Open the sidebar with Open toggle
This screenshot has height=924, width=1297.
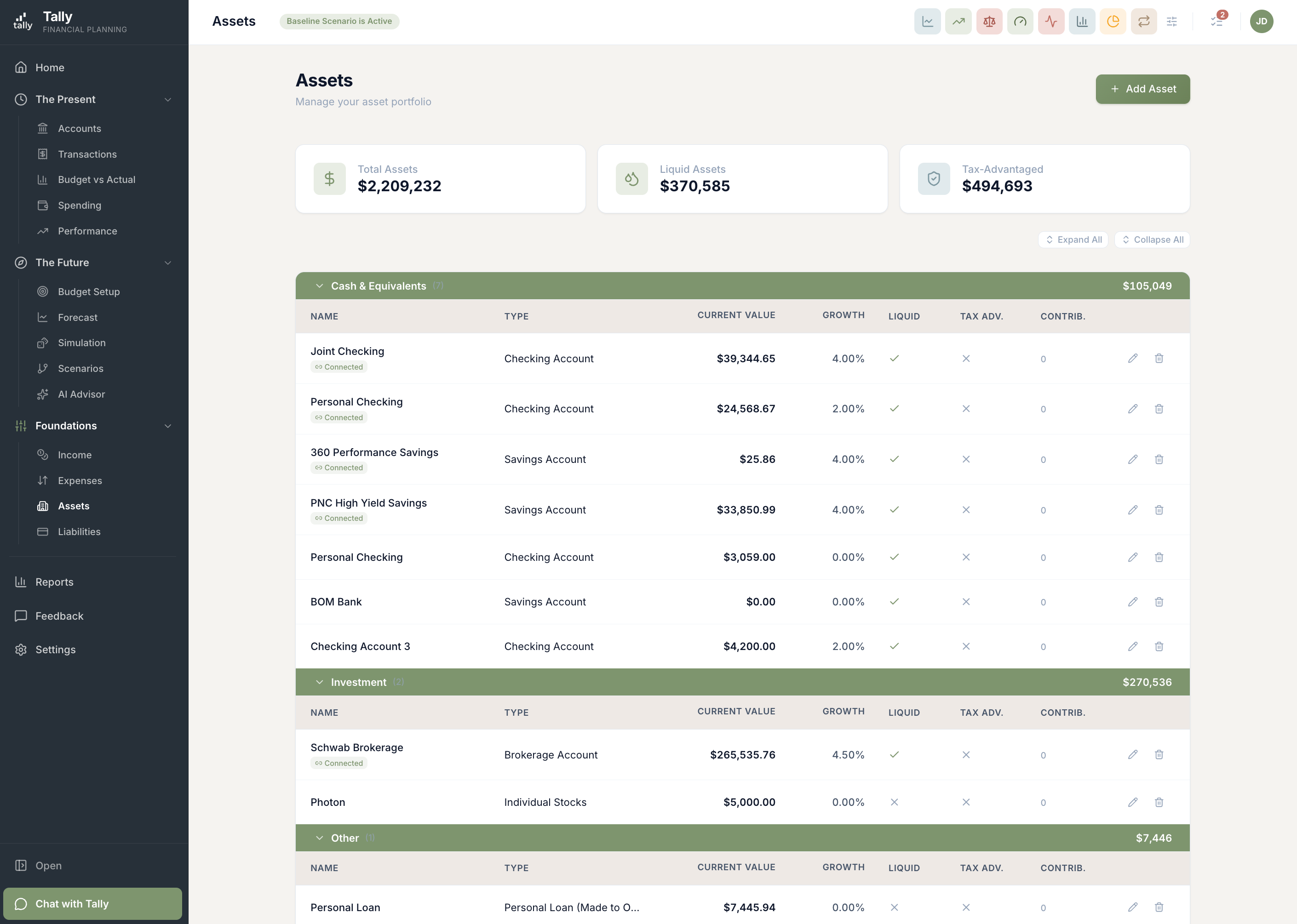coord(38,866)
